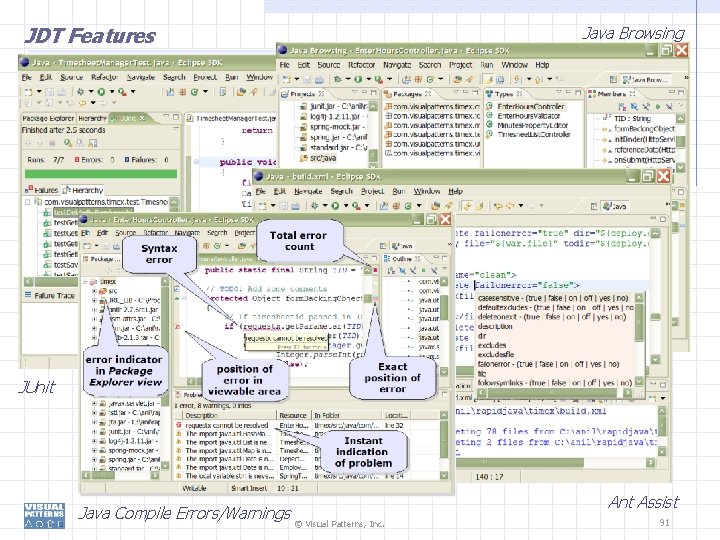This screenshot has height=540, width=720.
Task: Click the Eclipse icon in the build.xml window title bar
Action: pos(259,176)
